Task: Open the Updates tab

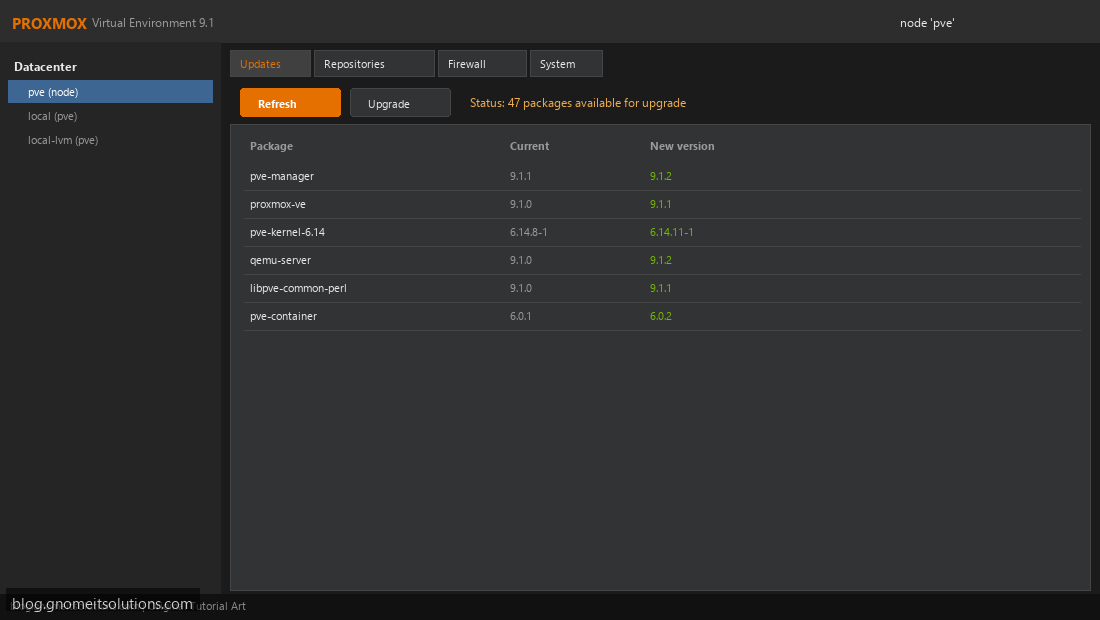Action: 270,64
